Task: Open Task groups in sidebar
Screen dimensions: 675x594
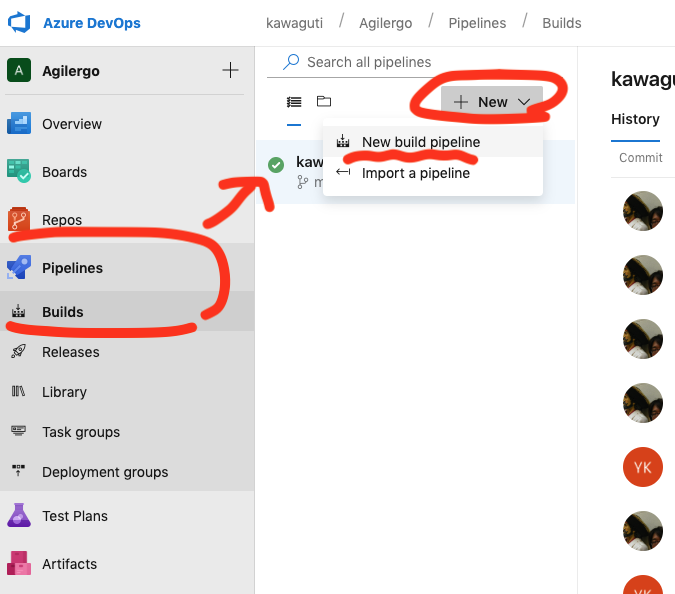Action: pyautogui.click(x=81, y=432)
